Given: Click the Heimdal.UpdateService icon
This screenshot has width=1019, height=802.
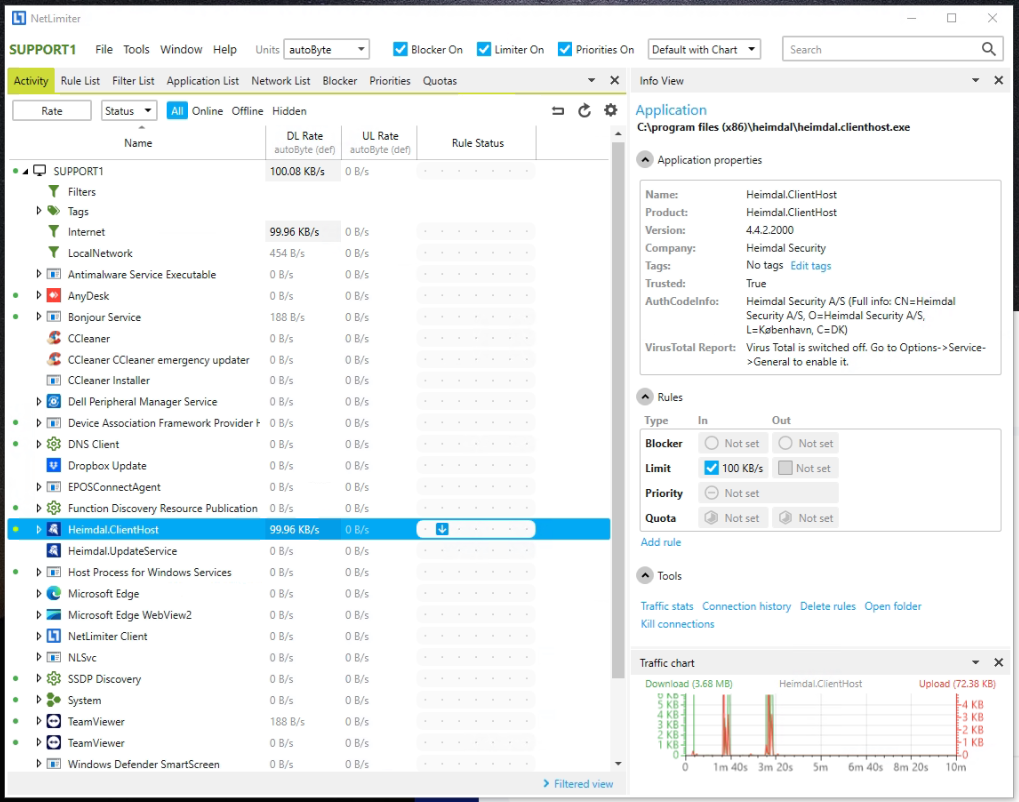Looking at the screenshot, I should point(54,551).
